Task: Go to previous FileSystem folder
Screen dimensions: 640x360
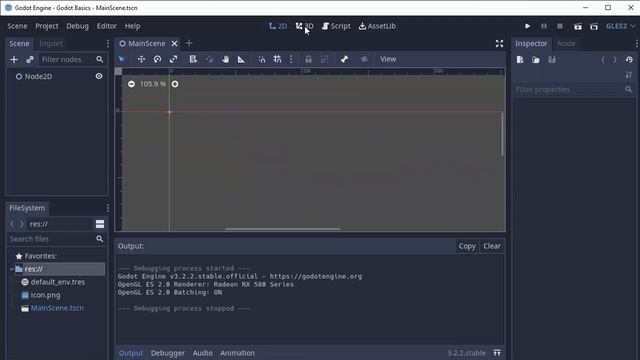Action: tap(12, 224)
